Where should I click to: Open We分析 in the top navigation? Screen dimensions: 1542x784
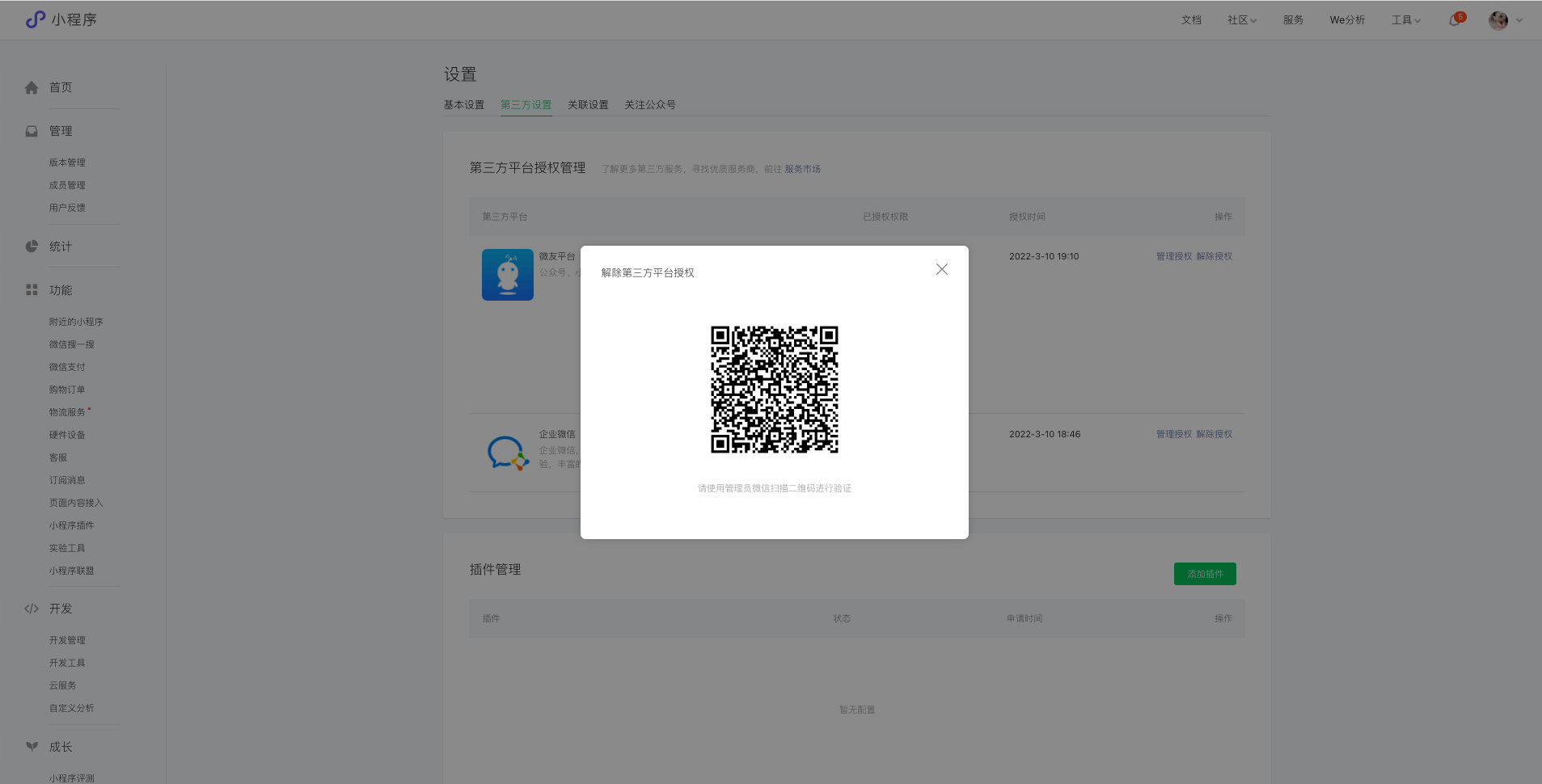click(1347, 20)
